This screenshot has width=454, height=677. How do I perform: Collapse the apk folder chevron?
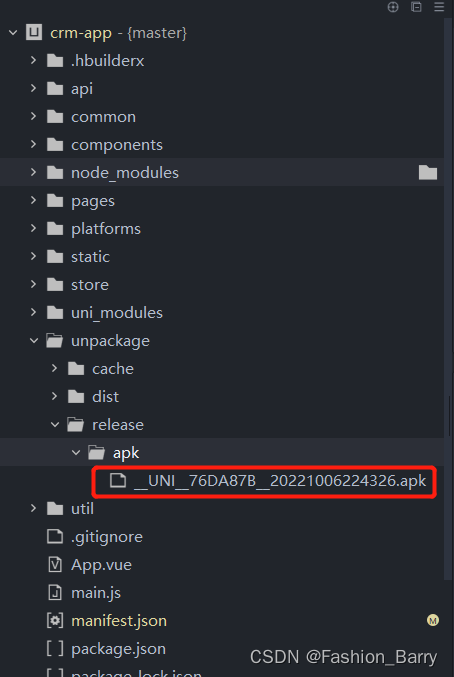click(x=76, y=452)
